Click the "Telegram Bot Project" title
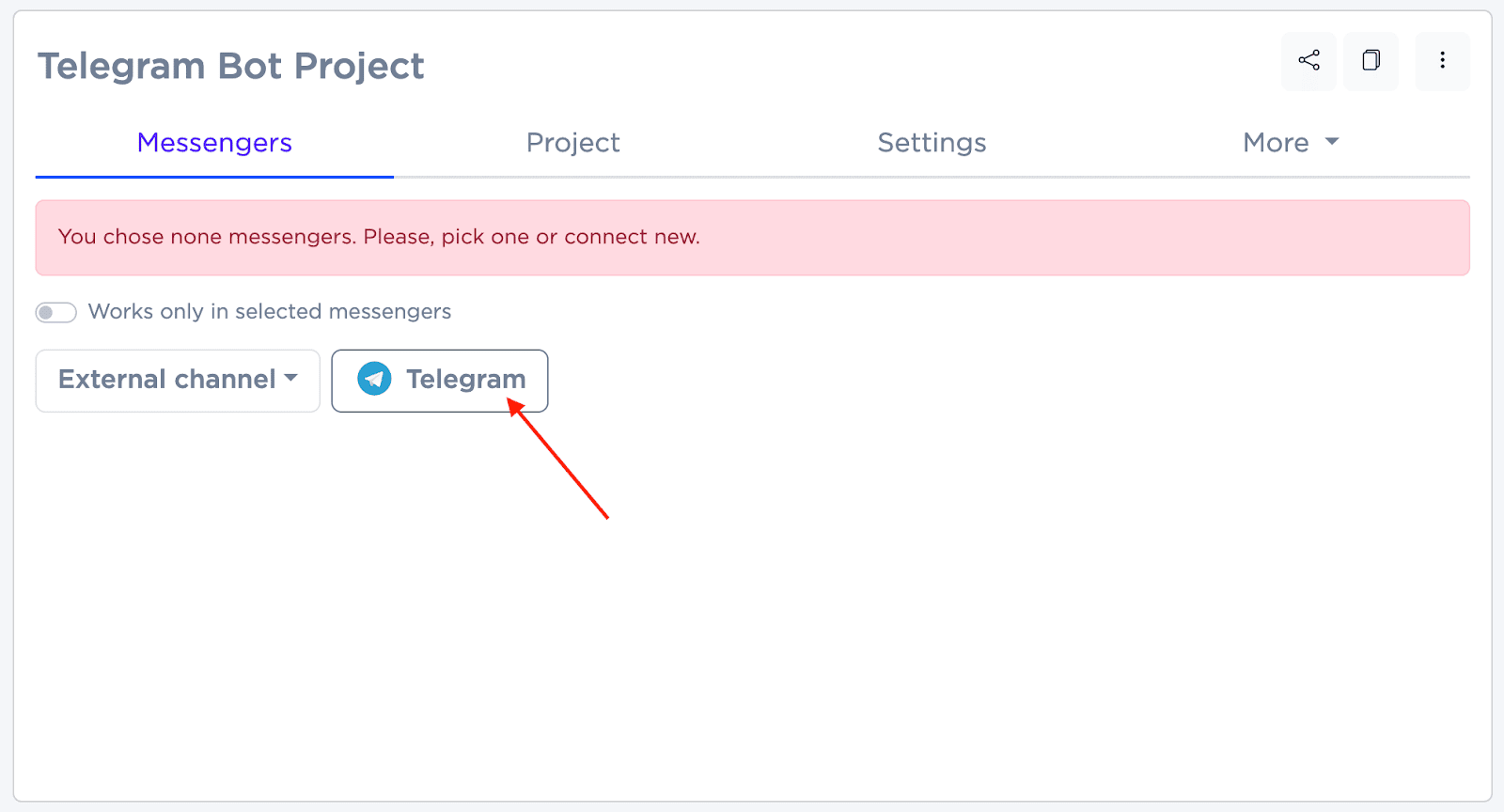Viewport: 1504px width, 812px height. tap(231, 67)
